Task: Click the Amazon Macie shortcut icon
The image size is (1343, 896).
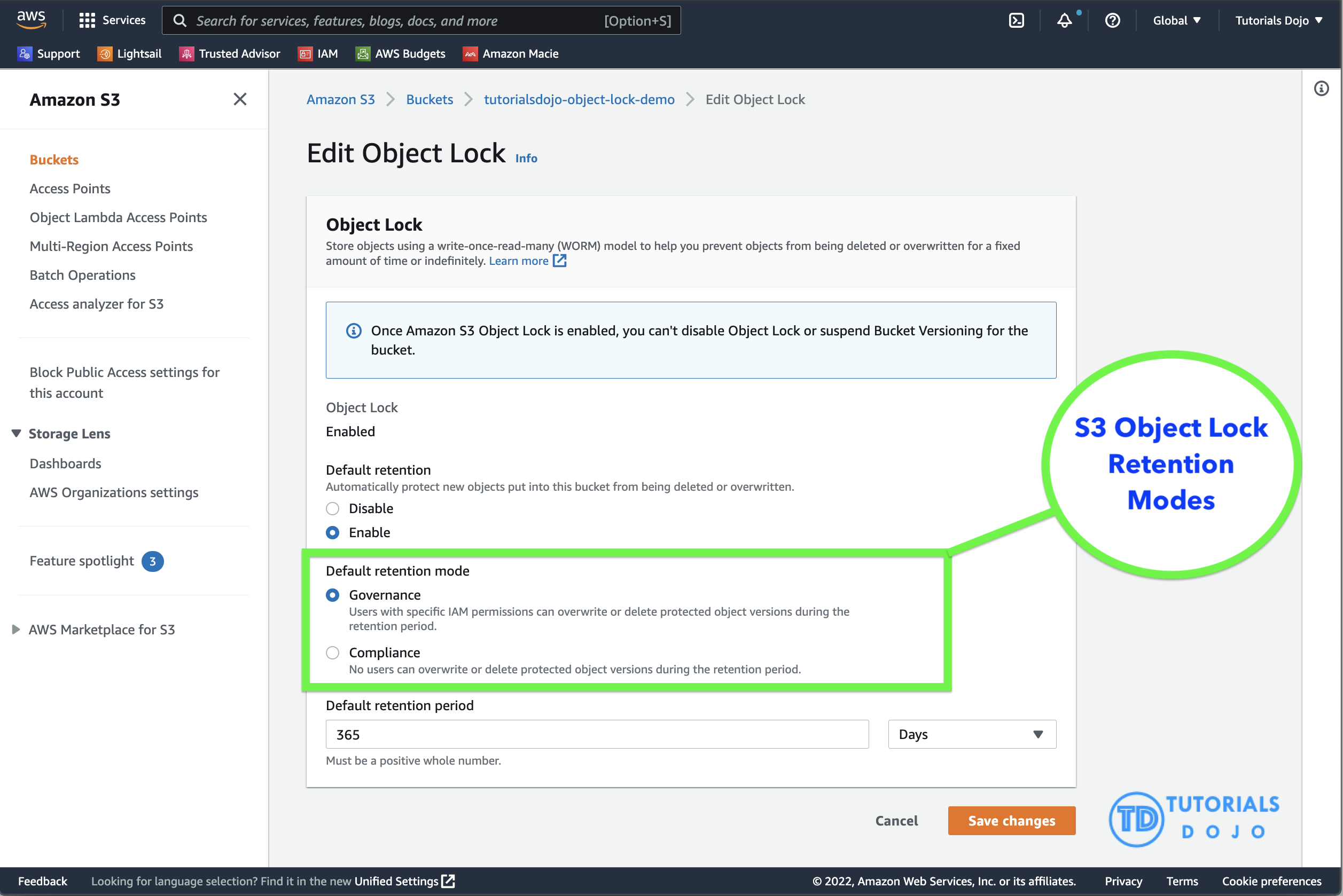Action: (470, 54)
